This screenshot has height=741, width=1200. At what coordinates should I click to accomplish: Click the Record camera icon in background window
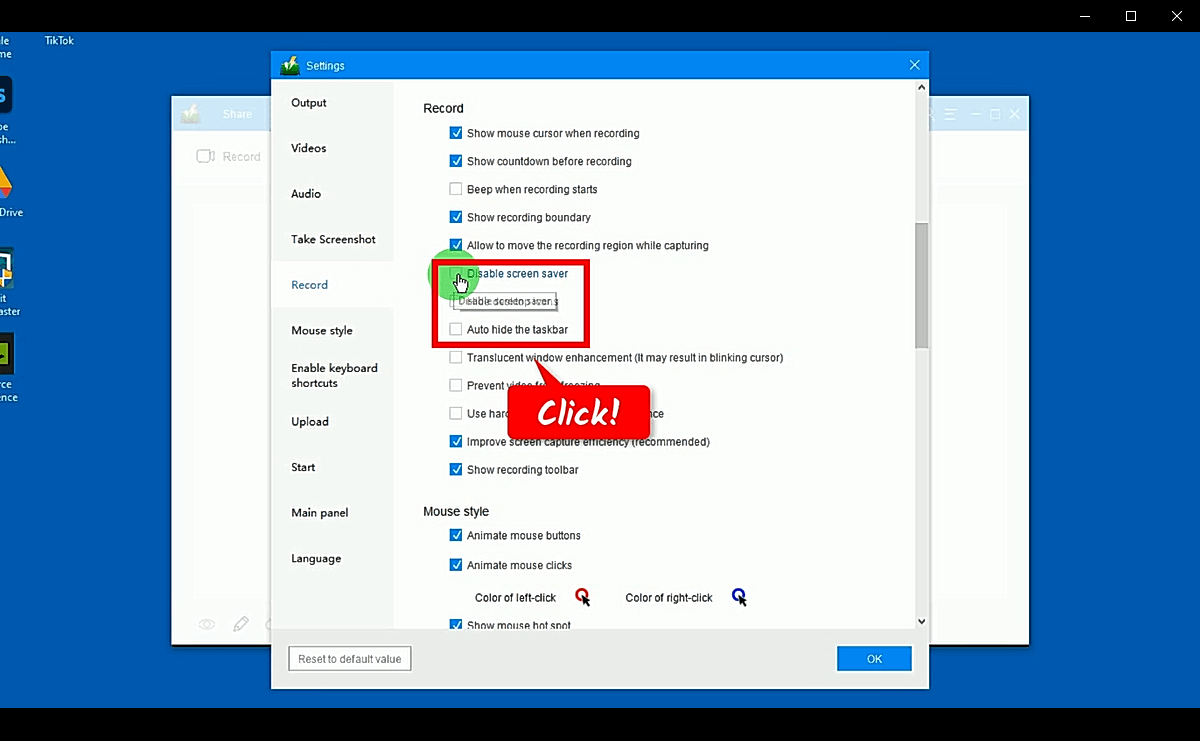tap(204, 156)
